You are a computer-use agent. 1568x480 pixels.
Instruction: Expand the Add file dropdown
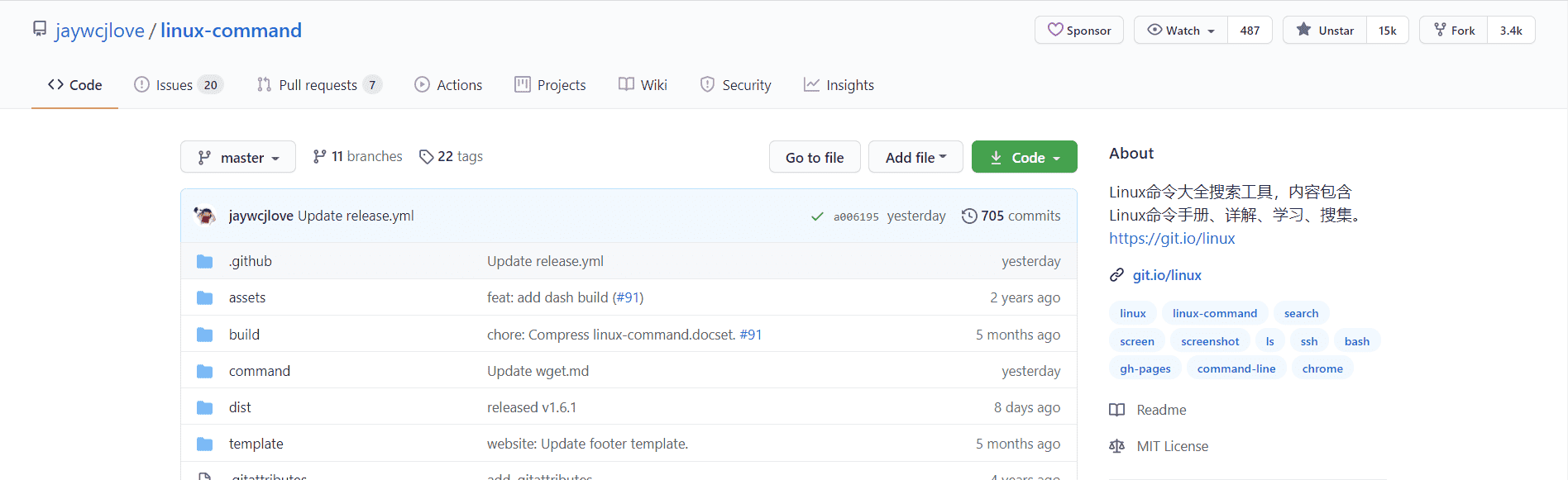[915, 157]
